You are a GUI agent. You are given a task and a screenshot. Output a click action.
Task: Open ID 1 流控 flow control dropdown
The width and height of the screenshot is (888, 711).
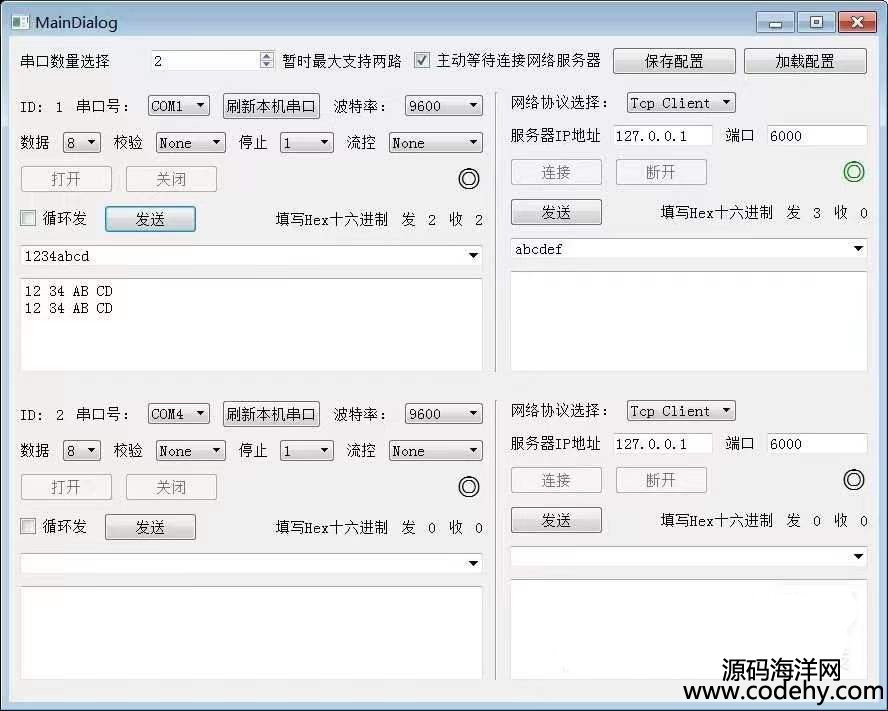[435, 143]
